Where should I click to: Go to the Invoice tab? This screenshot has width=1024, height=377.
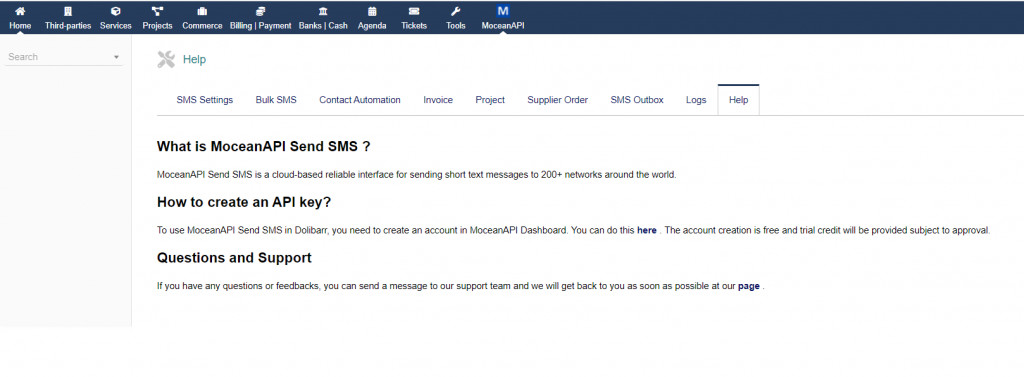coord(438,100)
